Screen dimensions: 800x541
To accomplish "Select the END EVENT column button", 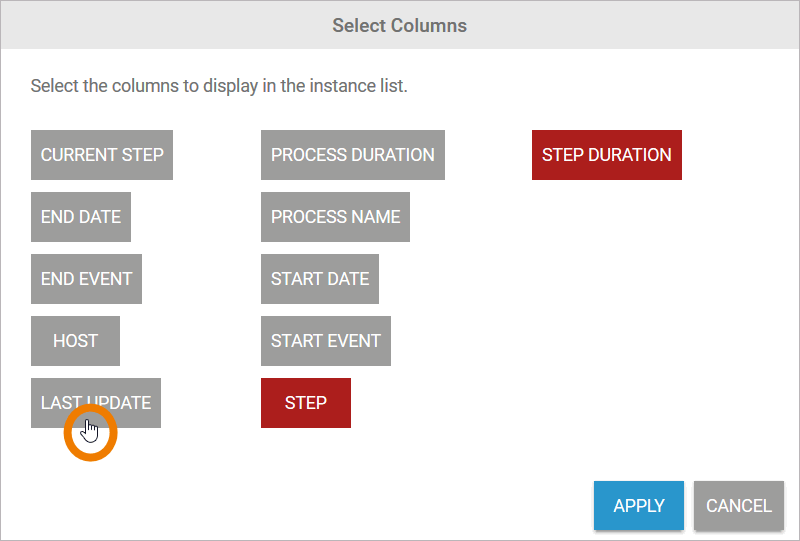I will tap(86, 279).
